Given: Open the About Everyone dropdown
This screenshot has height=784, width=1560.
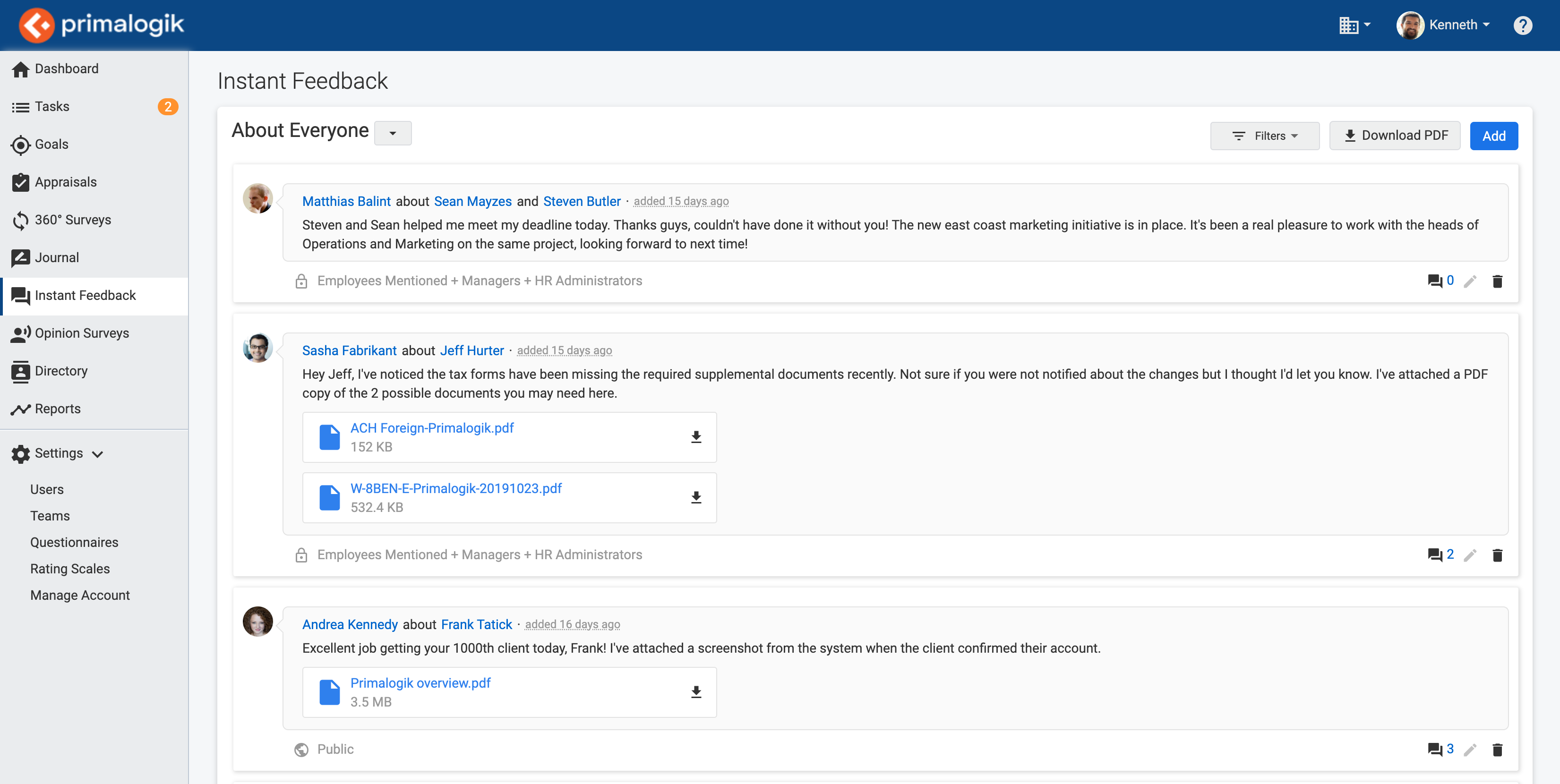Looking at the screenshot, I should [393, 133].
